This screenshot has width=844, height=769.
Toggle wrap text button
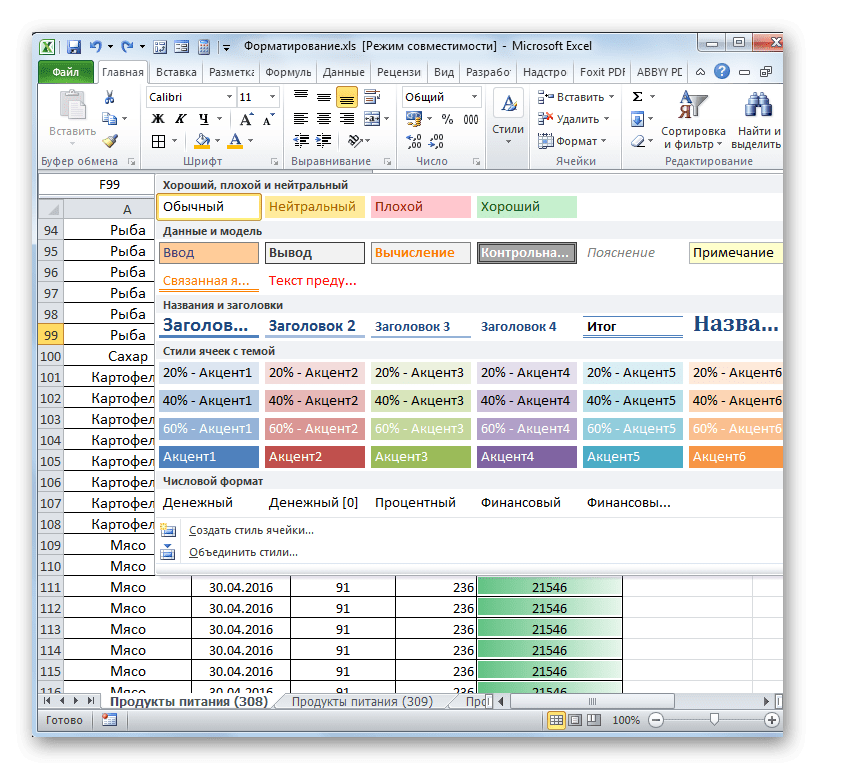pos(372,97)
